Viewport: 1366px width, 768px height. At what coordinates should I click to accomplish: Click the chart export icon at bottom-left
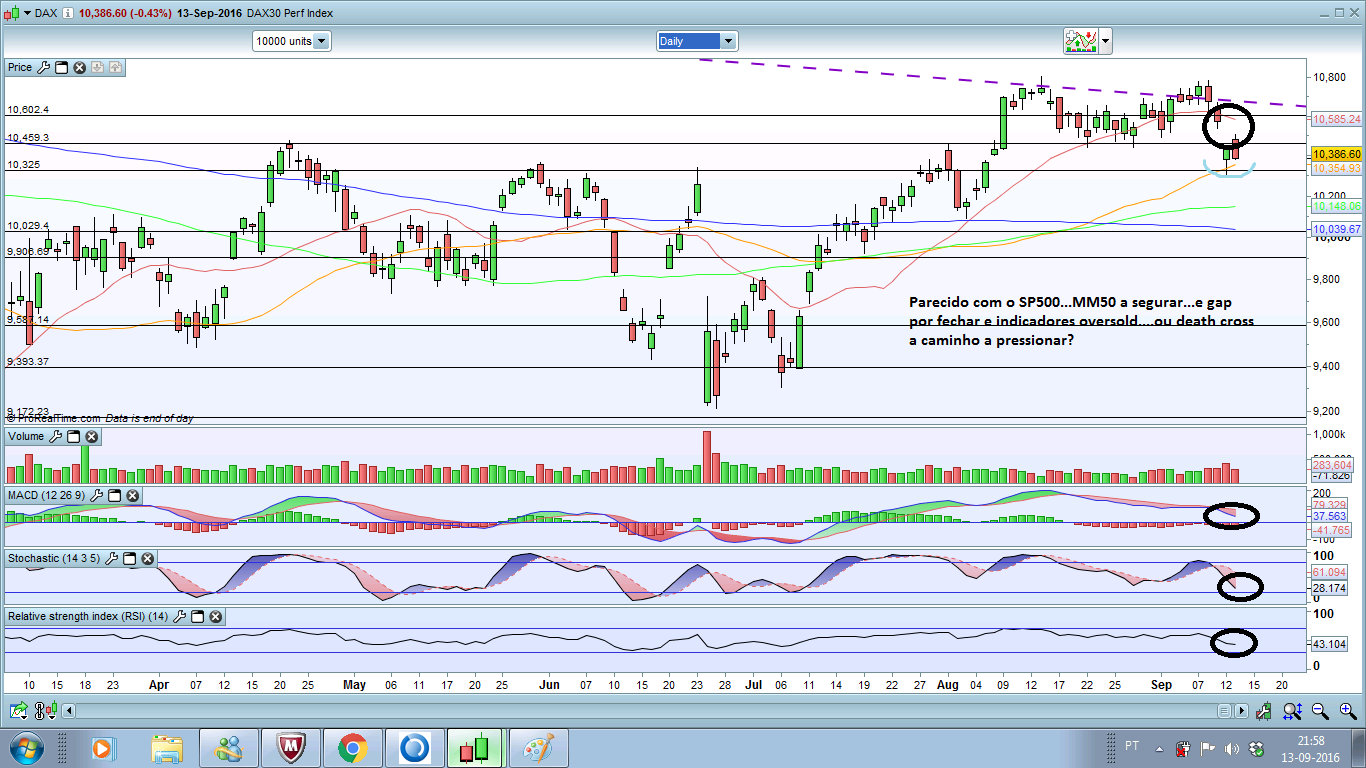(19, 710)
